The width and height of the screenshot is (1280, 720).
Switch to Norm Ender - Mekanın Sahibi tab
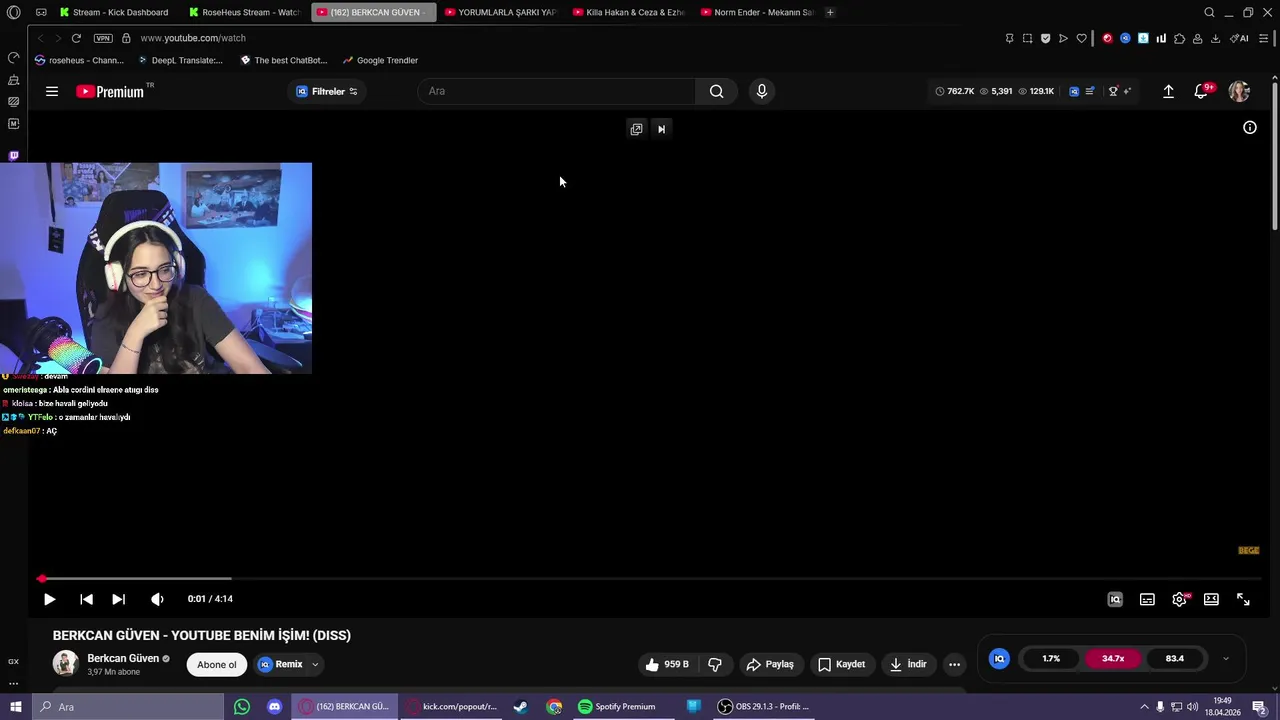[x=757, y=12]
